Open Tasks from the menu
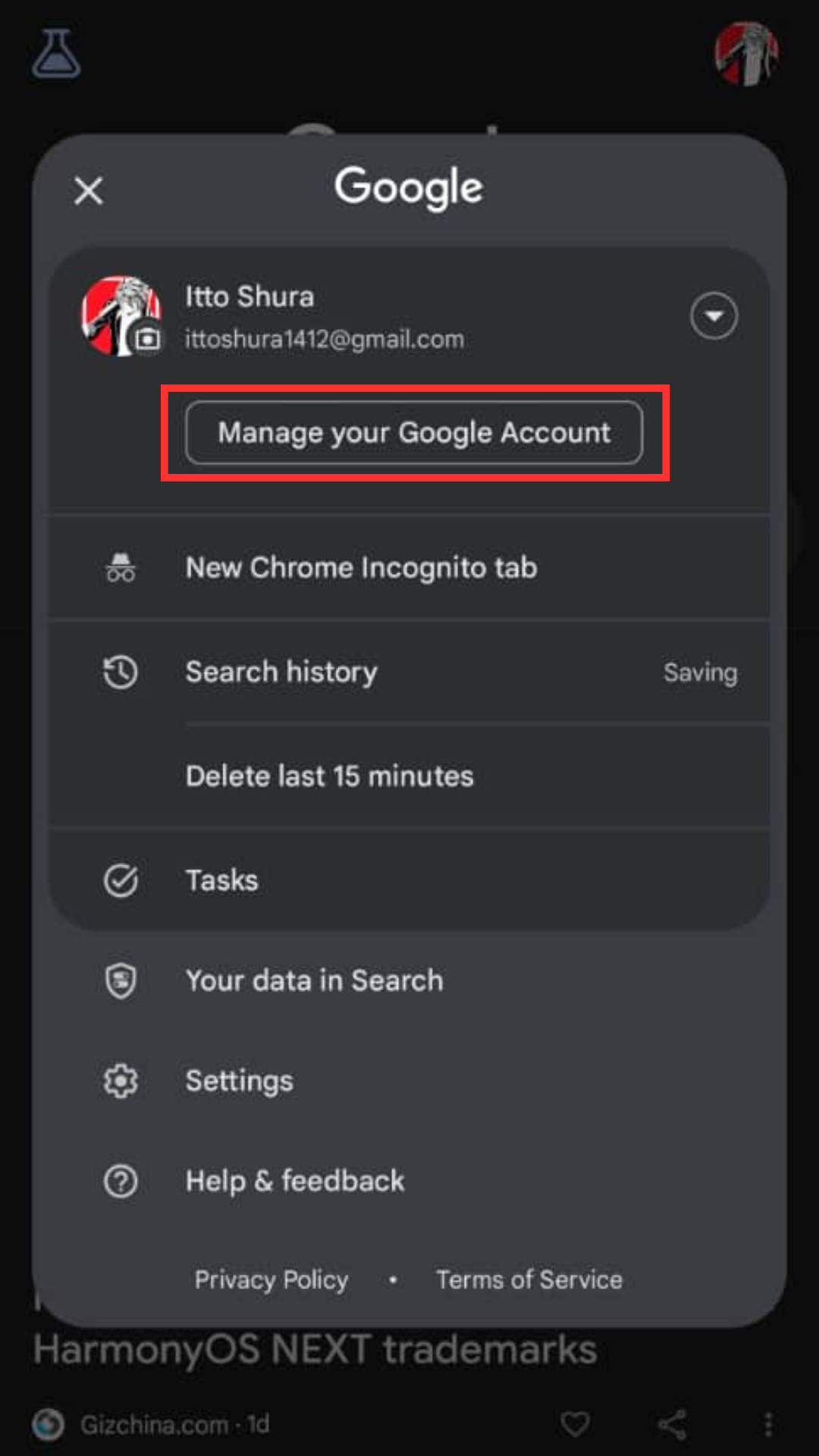Viewport: 819px width, 1456px height. coord(222,880)
